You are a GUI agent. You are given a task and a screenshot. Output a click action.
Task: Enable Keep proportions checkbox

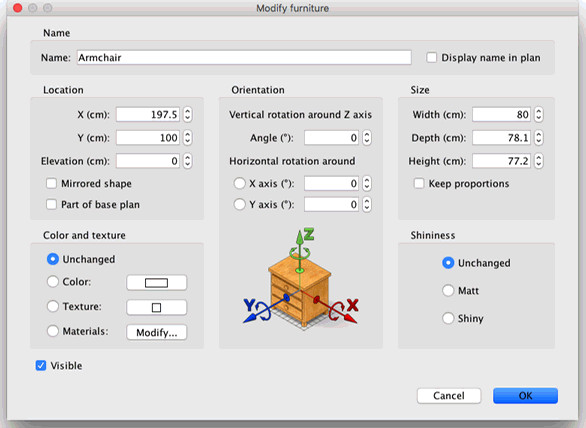coord(419,184)
